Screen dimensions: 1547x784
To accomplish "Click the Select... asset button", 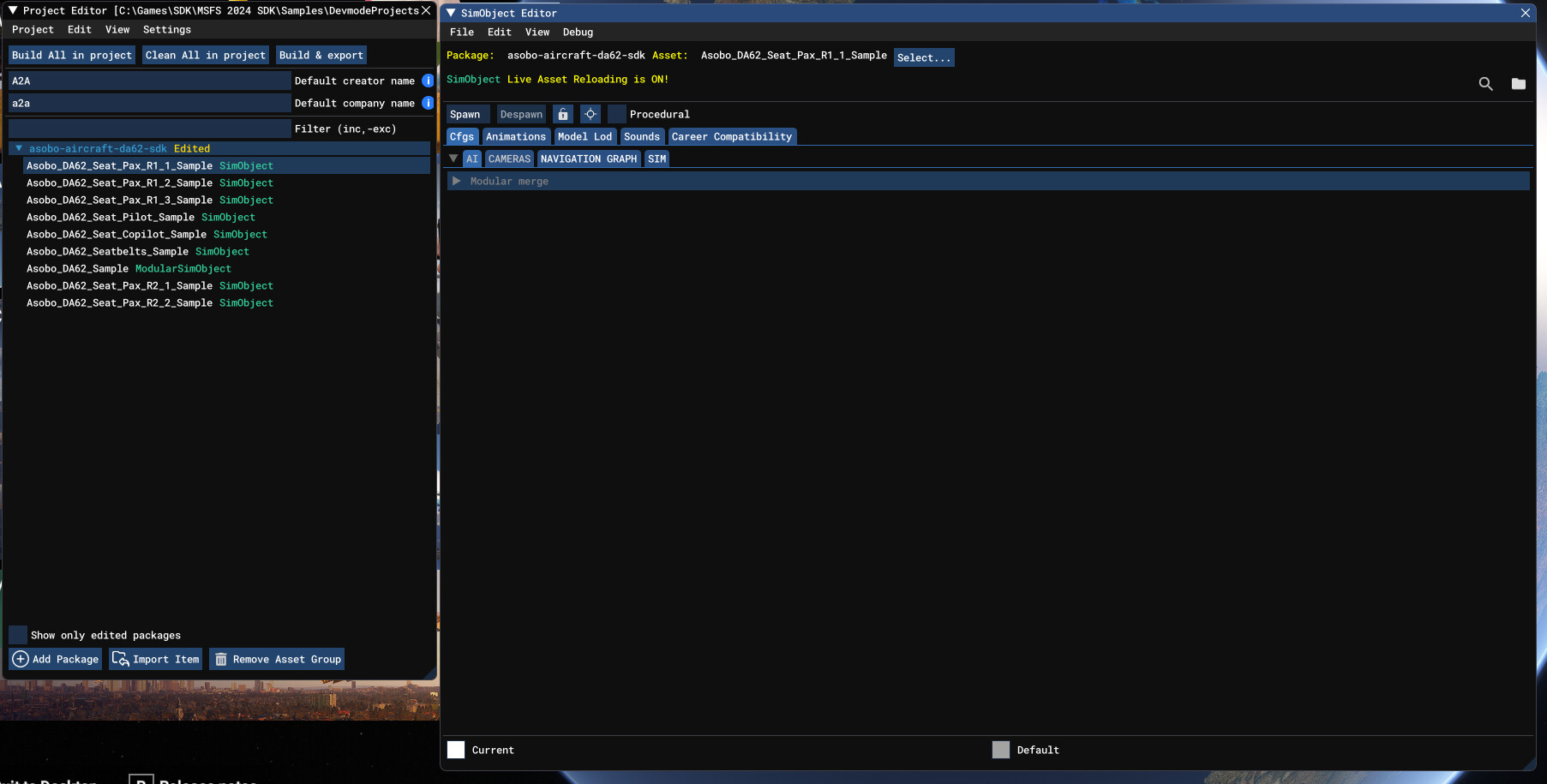I will coord(924,57).
